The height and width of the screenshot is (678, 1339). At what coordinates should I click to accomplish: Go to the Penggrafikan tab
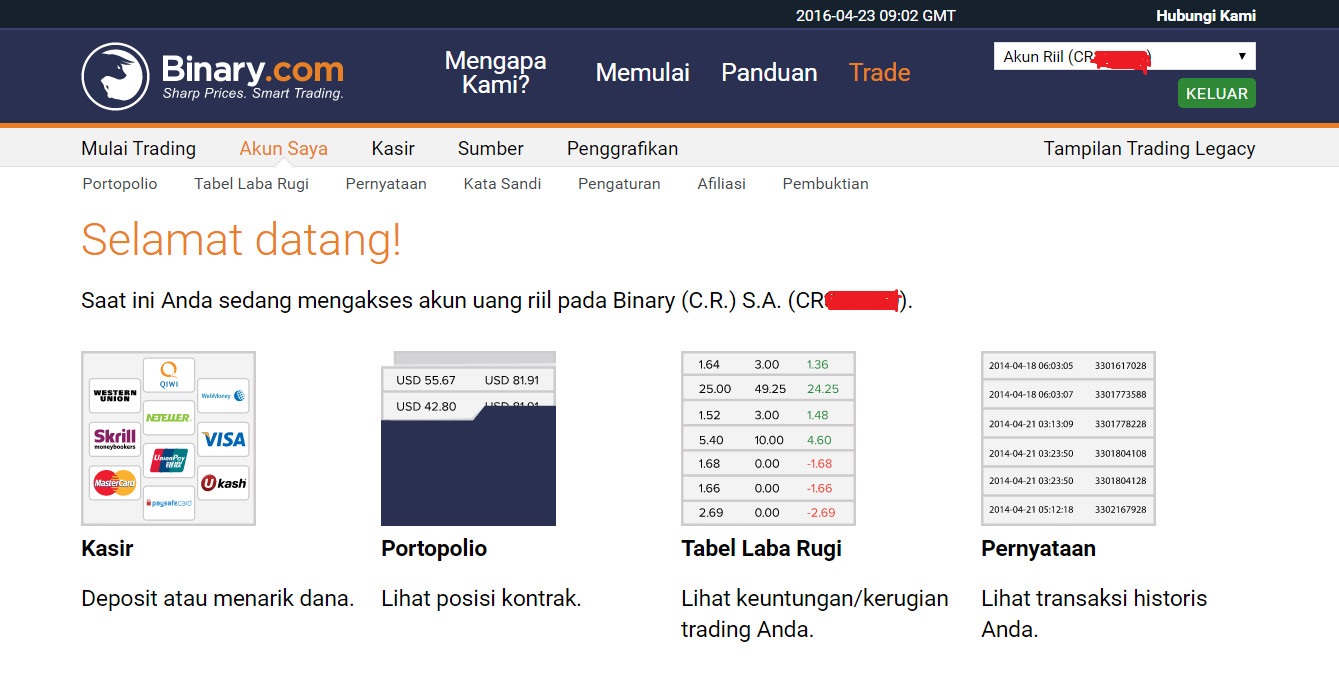pos(623,148)
